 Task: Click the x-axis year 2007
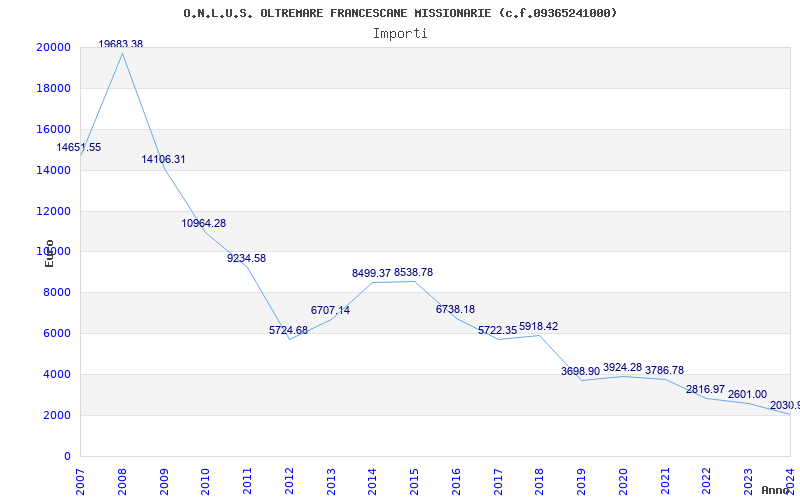(81, 481)
